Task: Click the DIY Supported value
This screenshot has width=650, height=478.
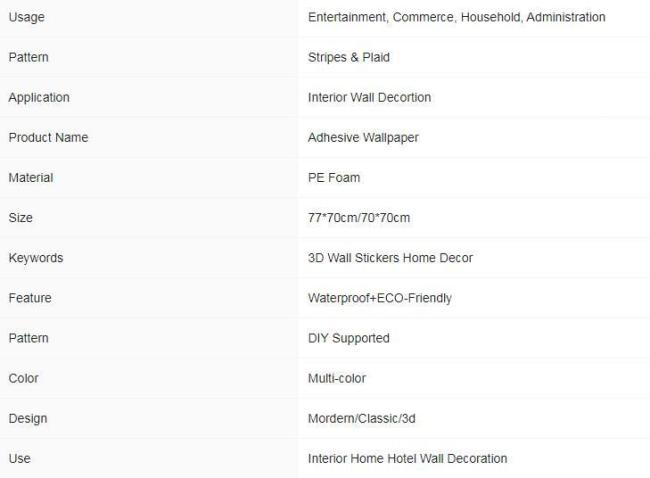Action: tap(349, 339)
